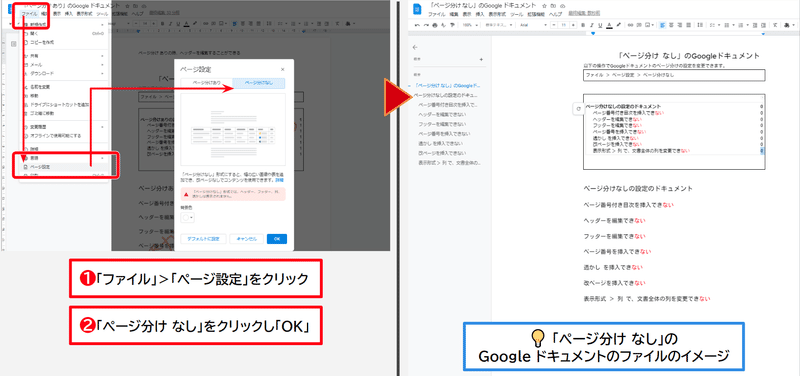Viewport: 800px width, 376px height.
Task: Click OK in the ページ設定 dialog
Action: pos(277,239)
